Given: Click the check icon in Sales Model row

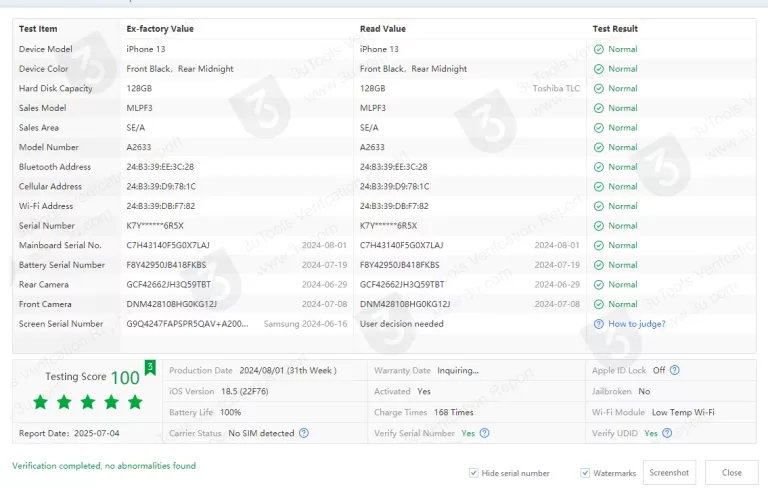Looking at the screenshot, I should click(x=599, y=108).
